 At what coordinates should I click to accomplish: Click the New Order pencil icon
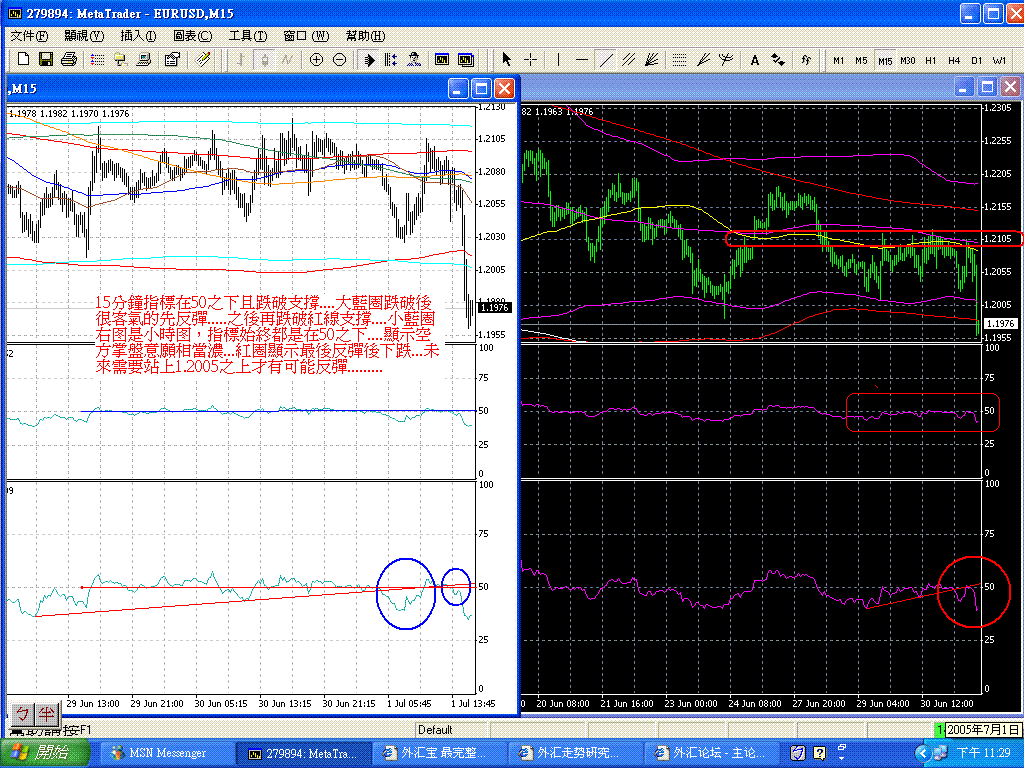203,59
